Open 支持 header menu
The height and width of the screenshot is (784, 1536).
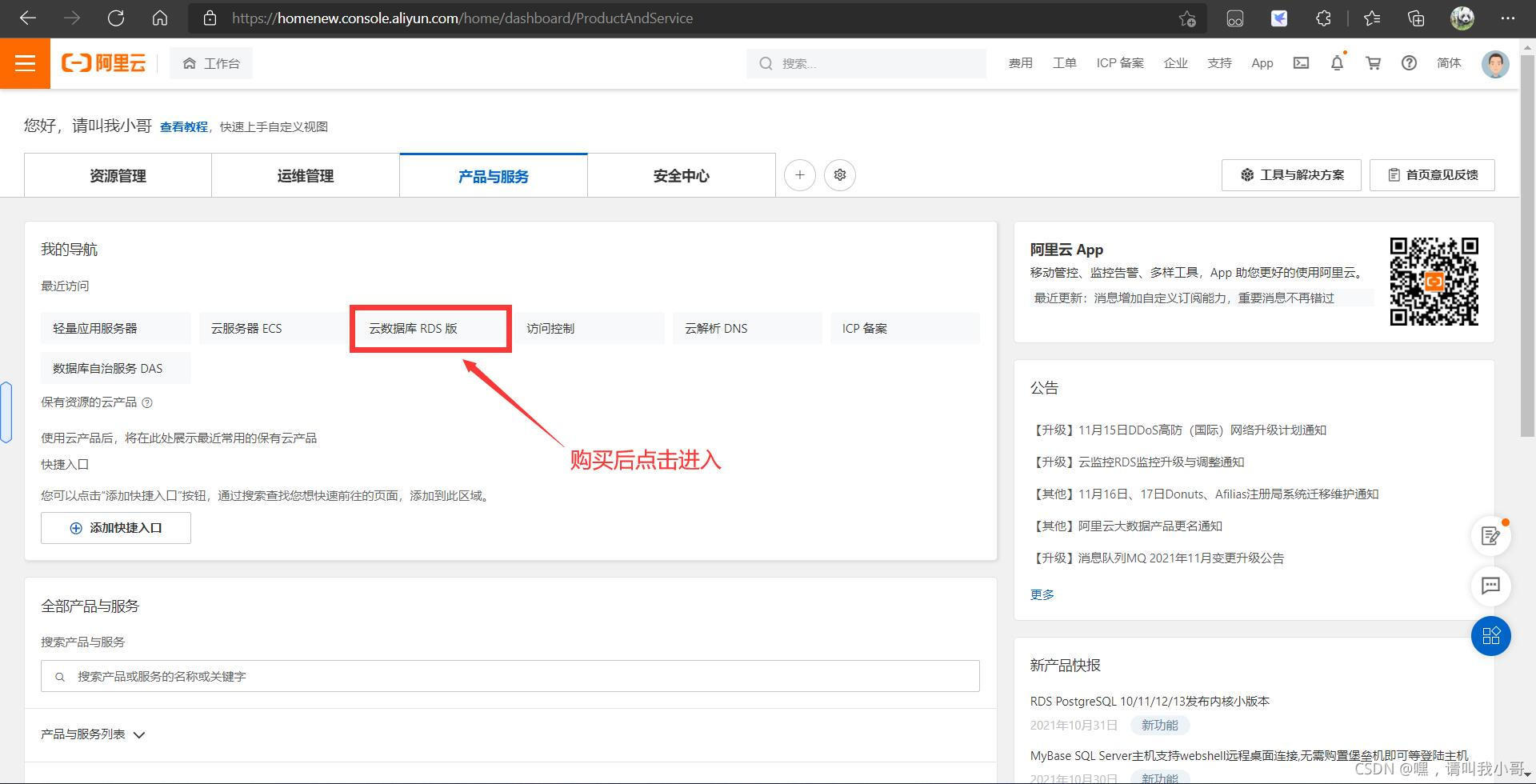coord(1219,63)
